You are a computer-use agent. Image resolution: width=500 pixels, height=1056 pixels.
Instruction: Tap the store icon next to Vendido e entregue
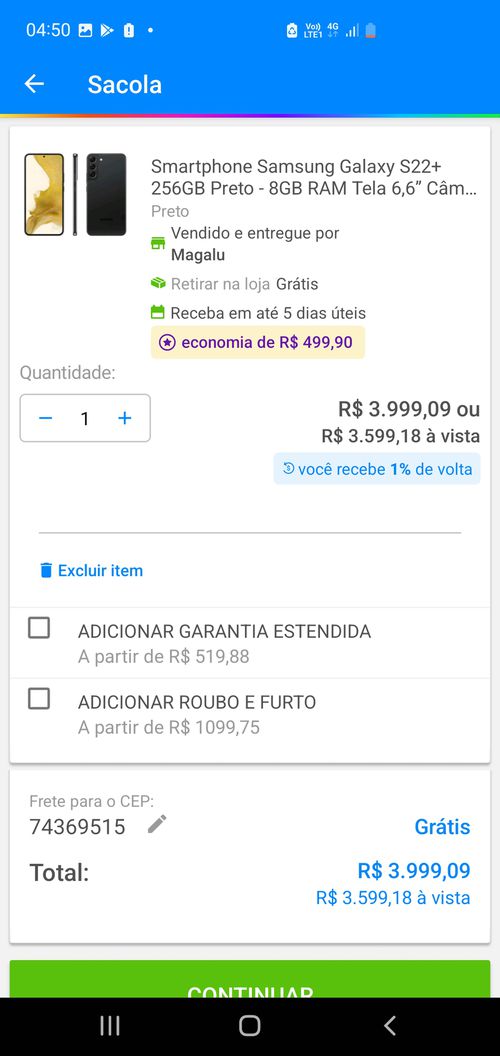[158, 243]
